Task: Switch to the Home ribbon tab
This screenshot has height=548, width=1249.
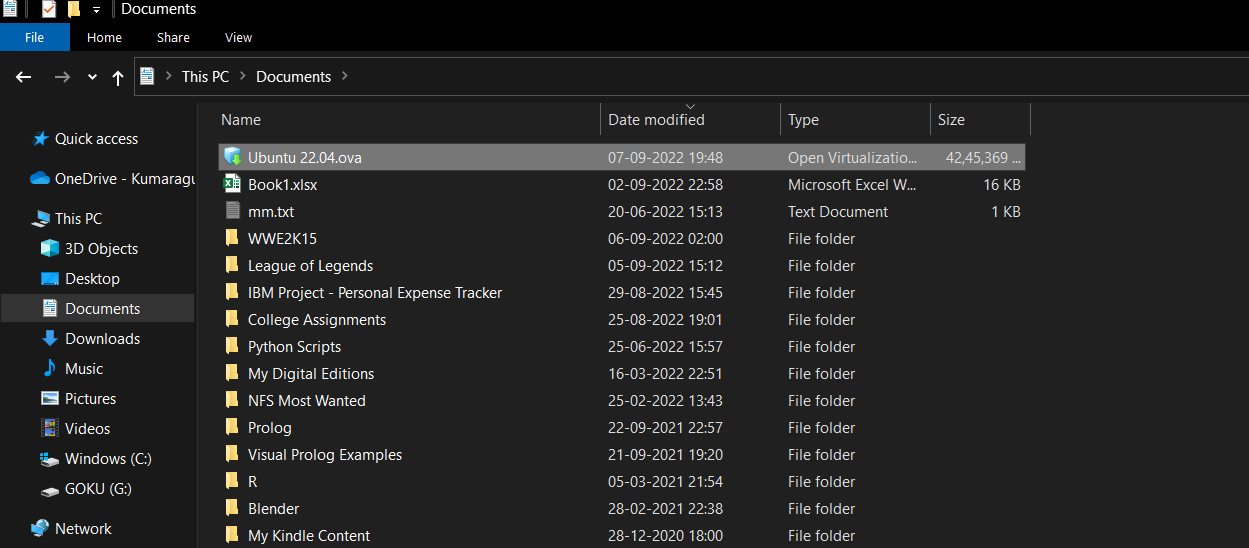Action: 104,37
